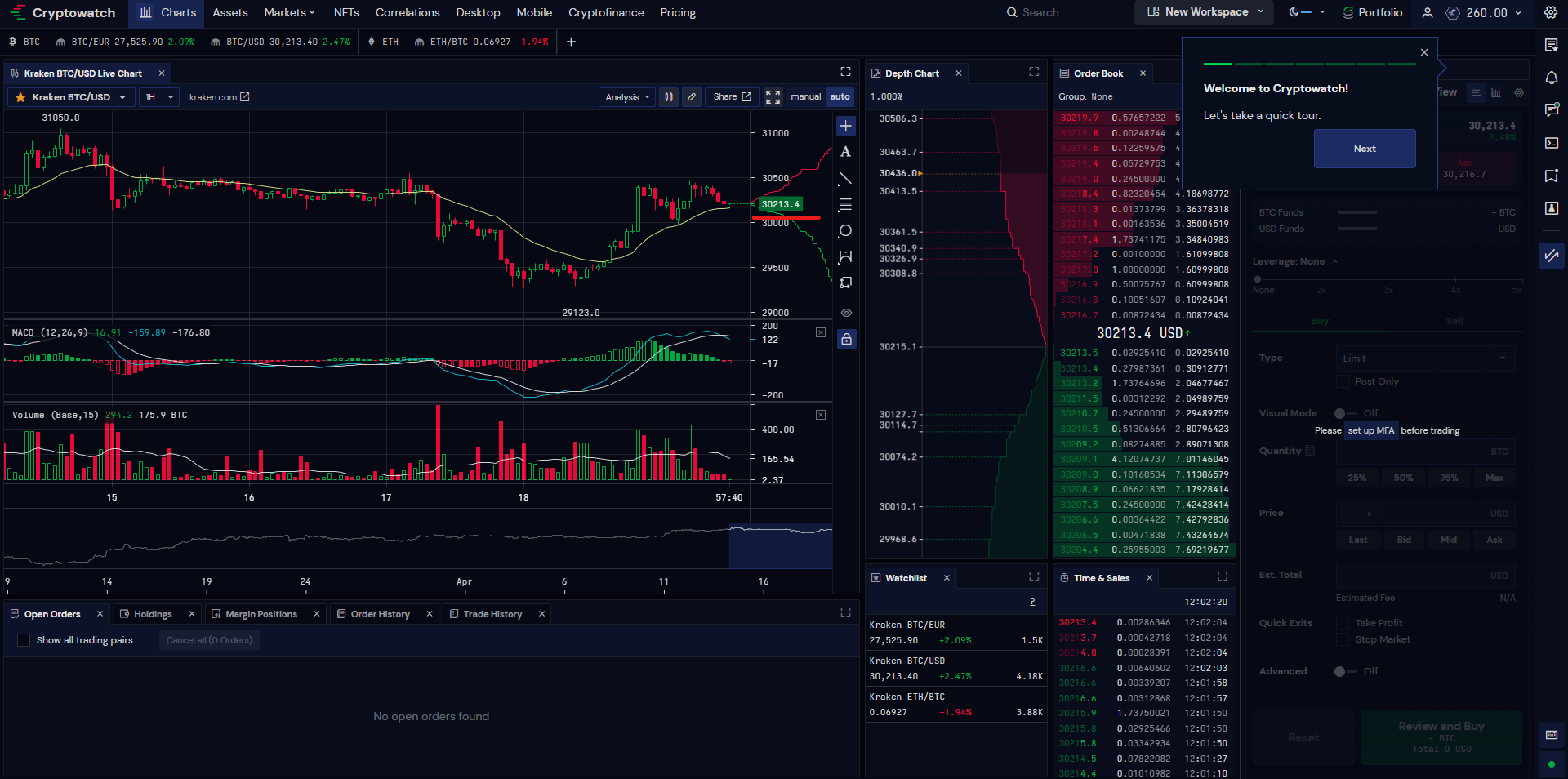The width and height of the screenshot is (1568, 779).
Task: Toggle the Visual Mode switch
Action: pyautogui.click(x=1344, y=413)
